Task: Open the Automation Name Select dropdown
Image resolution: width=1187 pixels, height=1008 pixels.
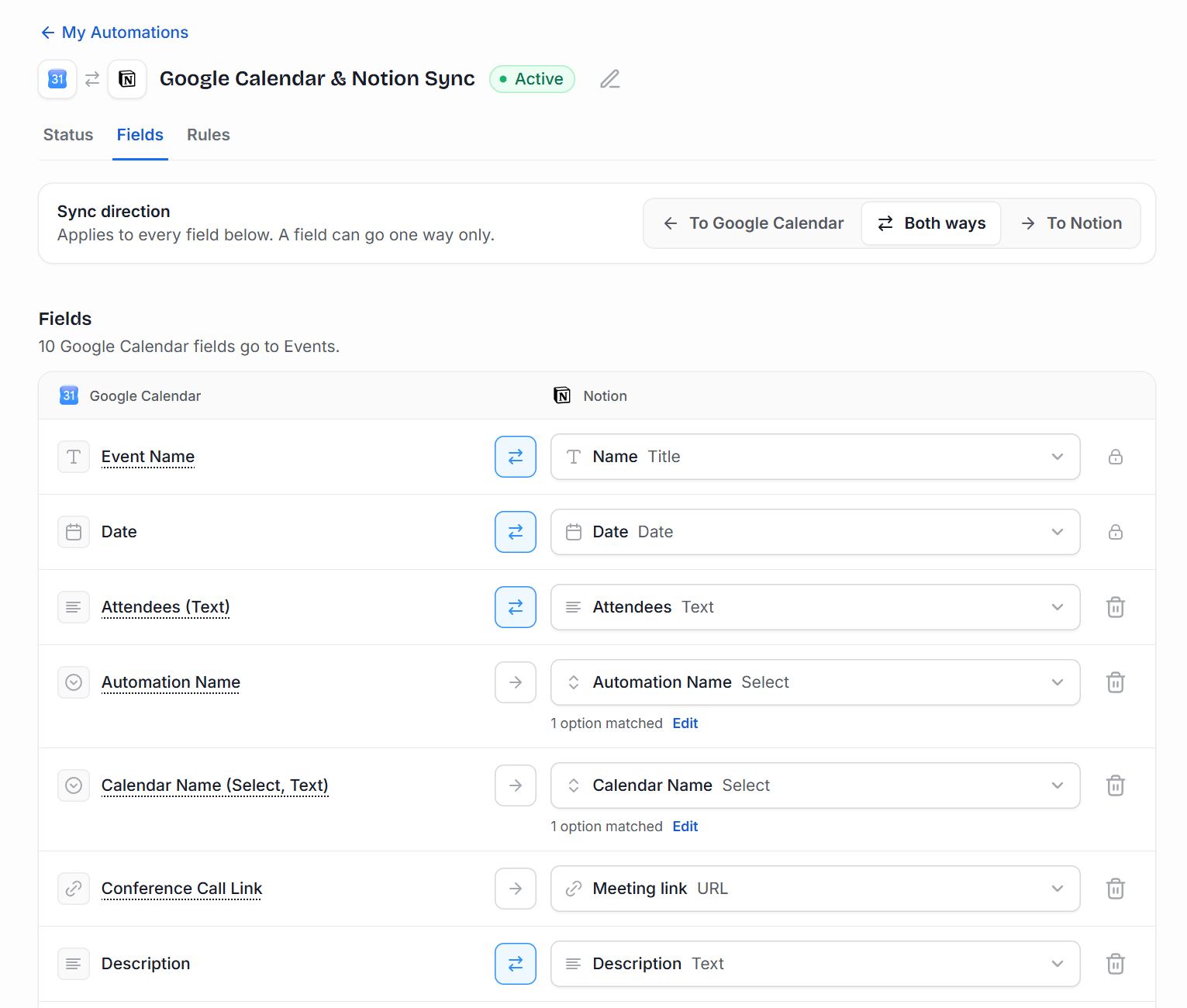Action: pos(816,682)
